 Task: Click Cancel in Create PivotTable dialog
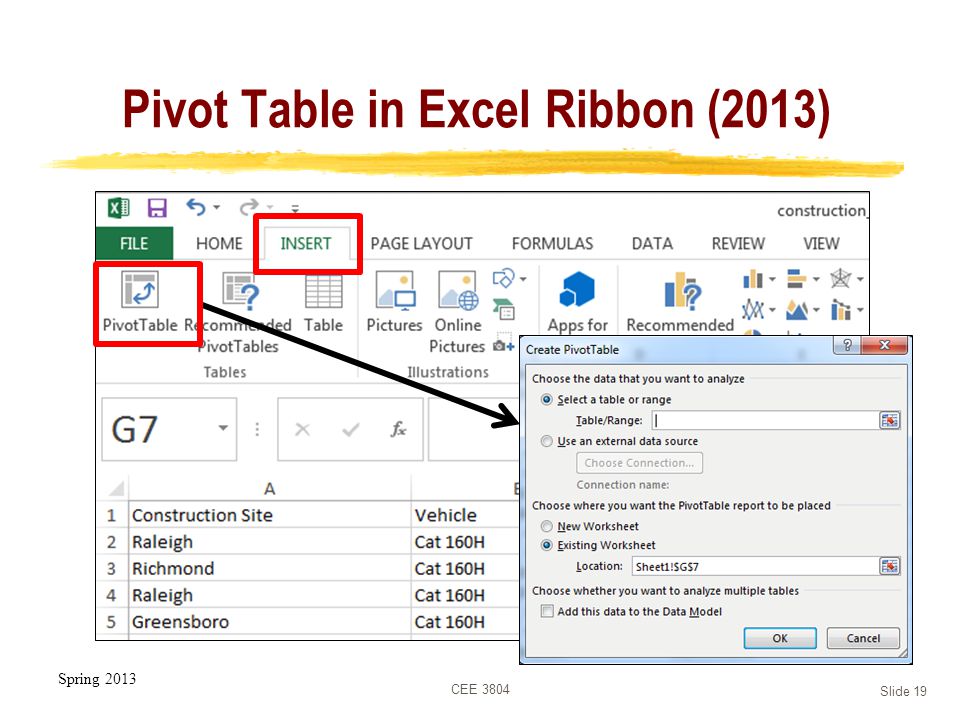coord(863,638)
